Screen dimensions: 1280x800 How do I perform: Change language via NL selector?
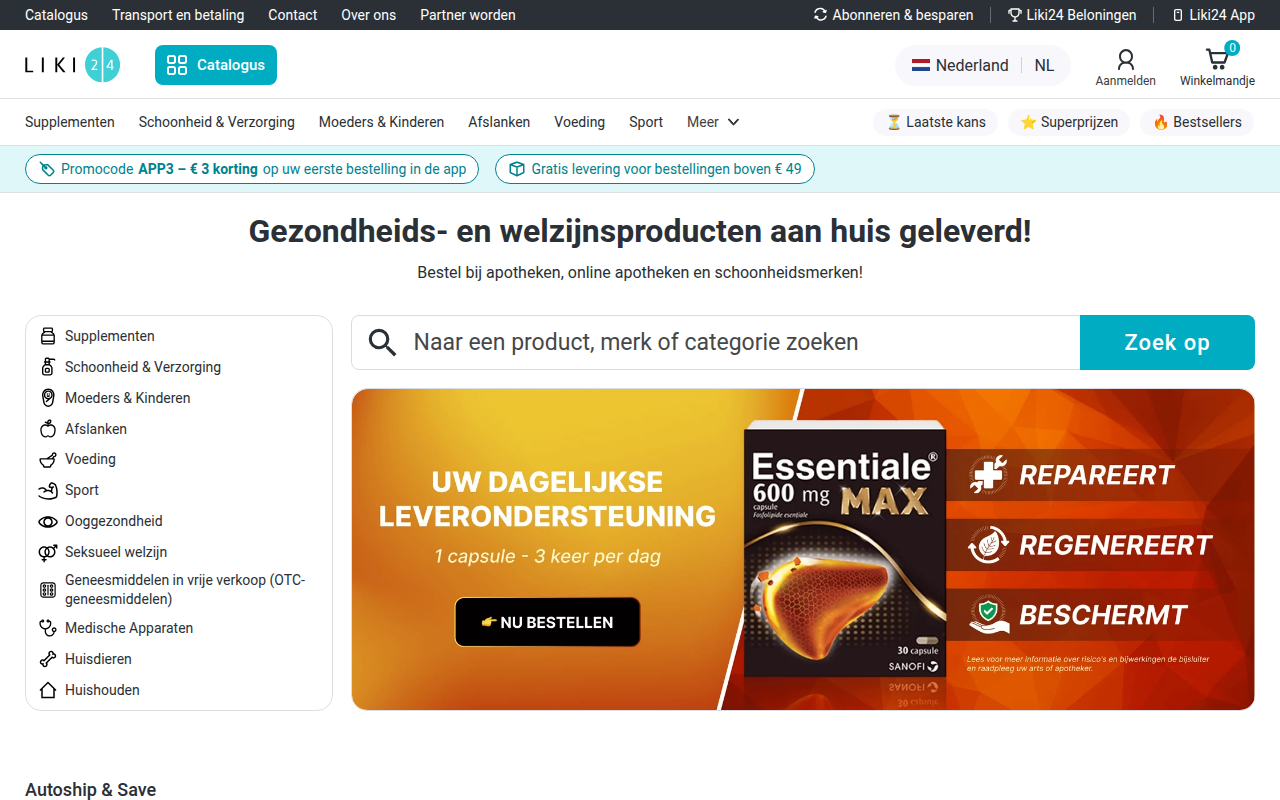click(1044, 65)
